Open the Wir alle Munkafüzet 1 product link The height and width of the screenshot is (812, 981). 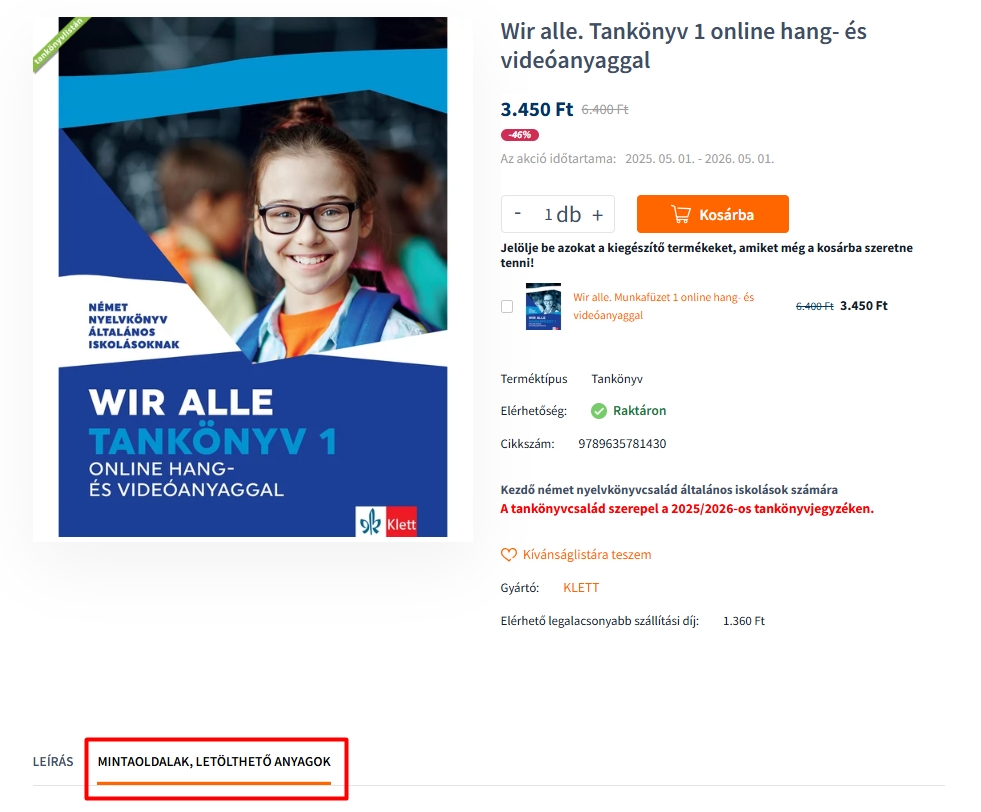664,306
